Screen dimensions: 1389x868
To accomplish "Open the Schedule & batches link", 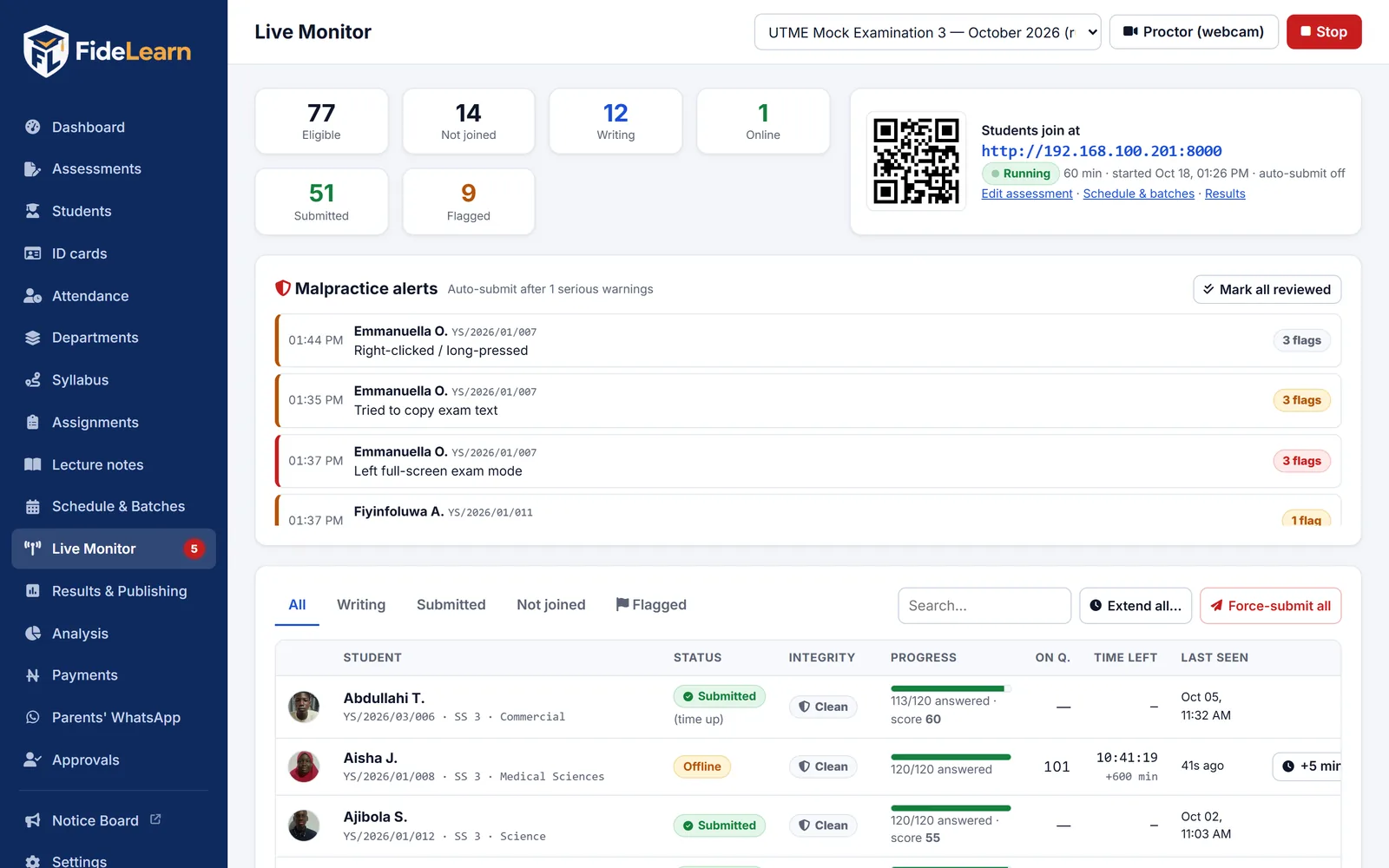I will (1138, 194).
